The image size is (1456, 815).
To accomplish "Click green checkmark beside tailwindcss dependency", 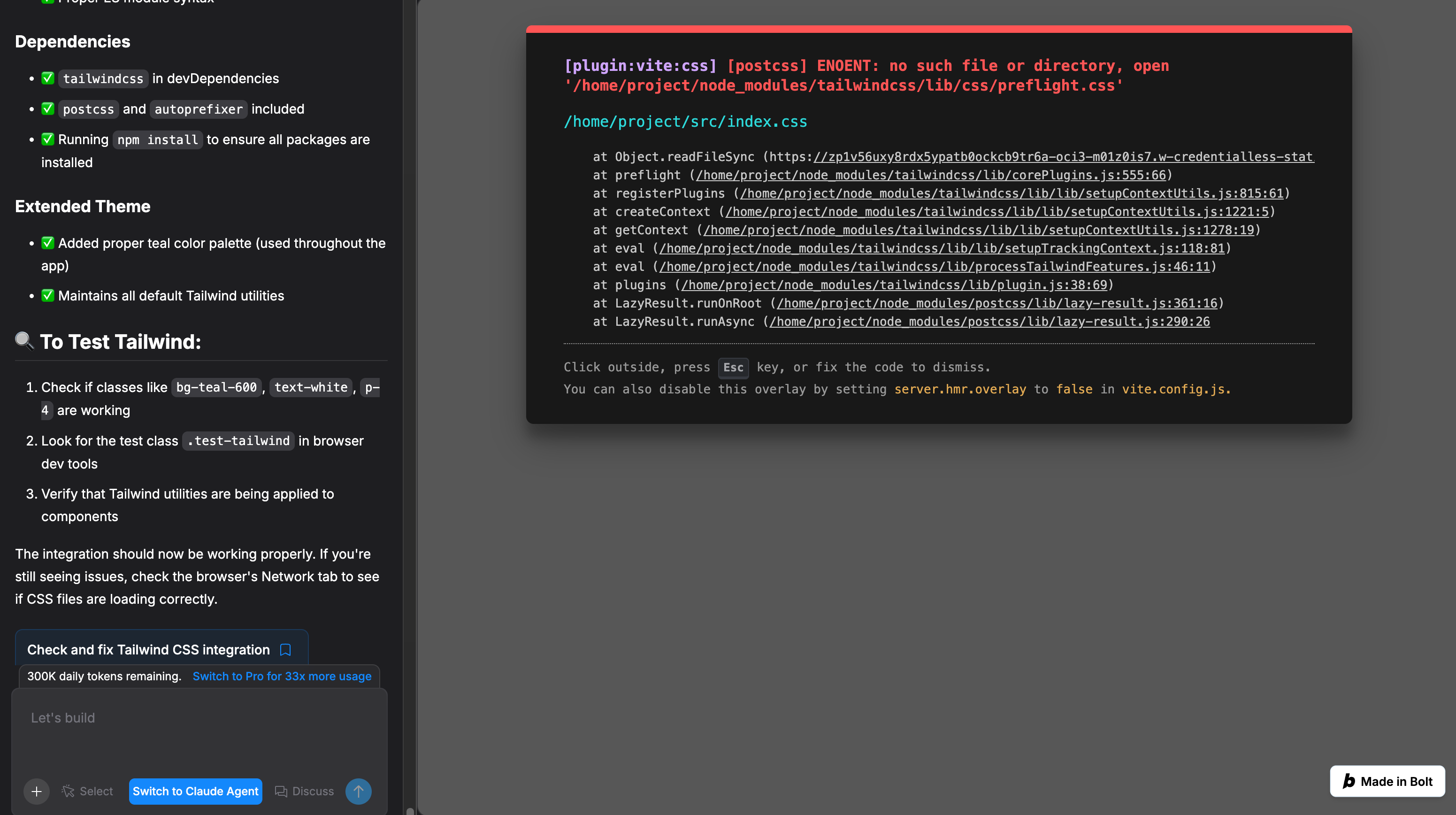I will pyautogui.click(x=48, y=78).
